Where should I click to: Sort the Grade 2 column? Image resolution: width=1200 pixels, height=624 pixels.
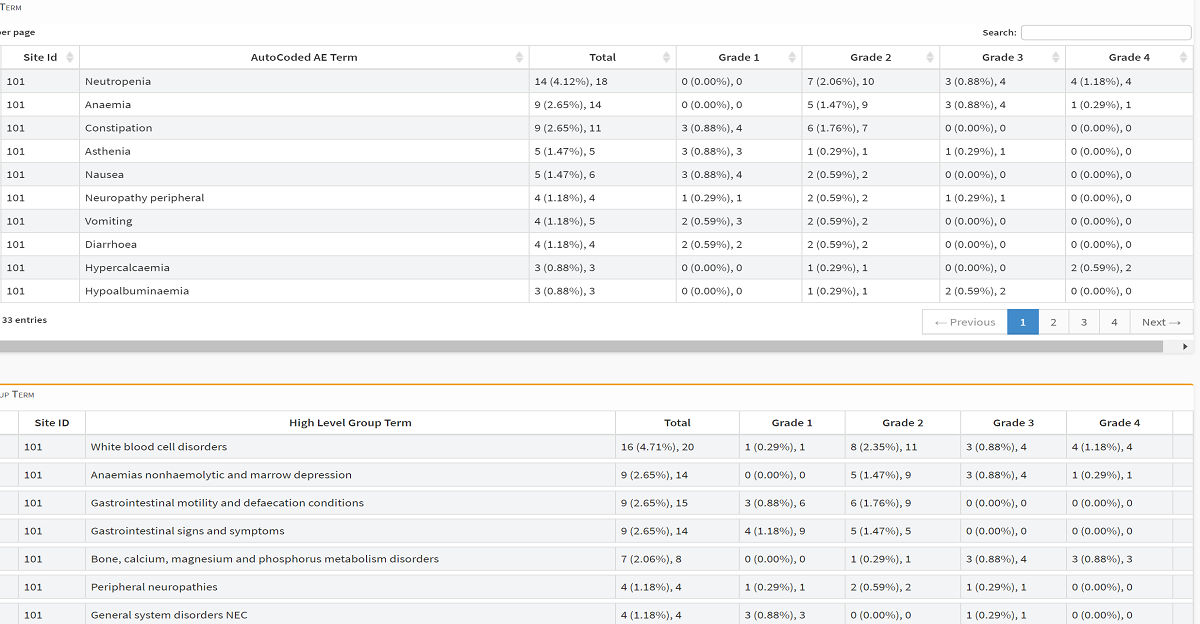click(869, 57)
